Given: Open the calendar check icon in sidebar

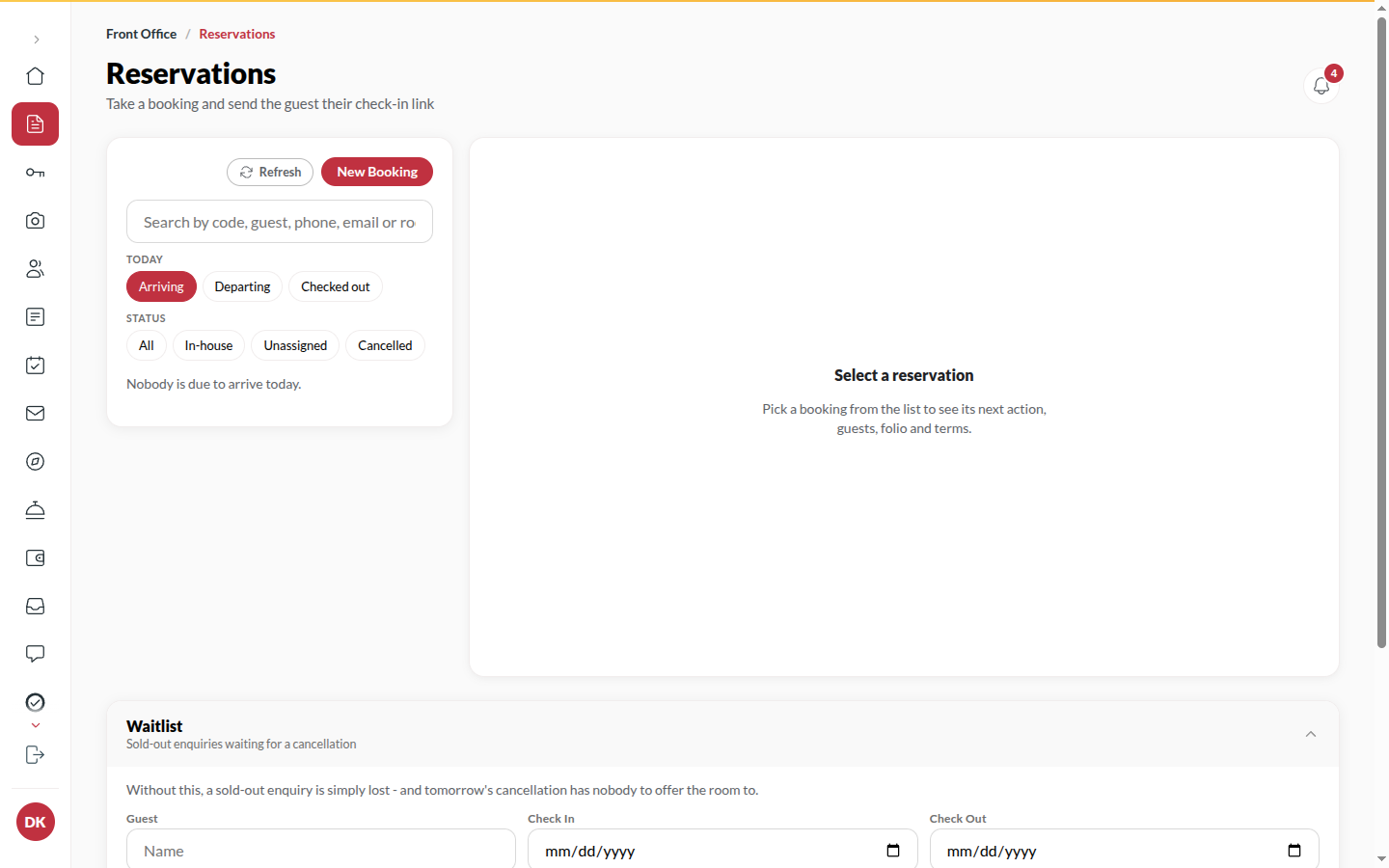Looking at the screenshot, I should click(x=35, y=366).
